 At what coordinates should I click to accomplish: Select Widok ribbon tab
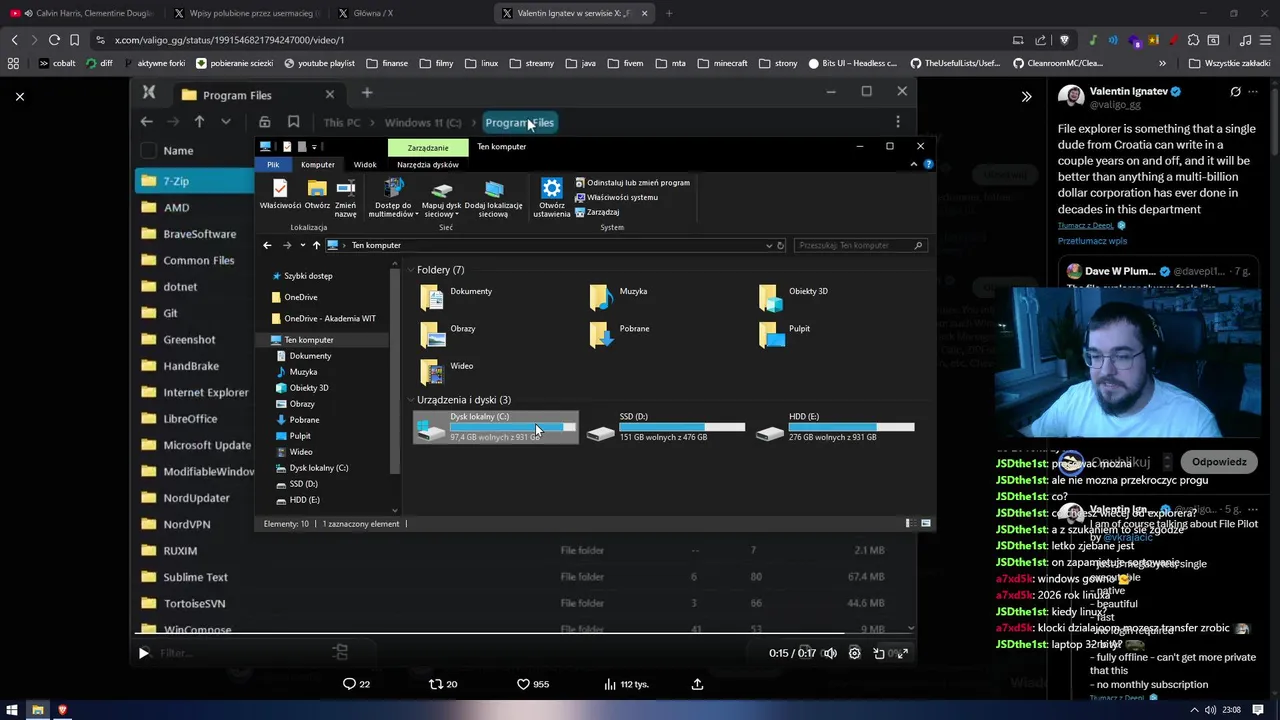pyautogui.click(x=365, y=165)
